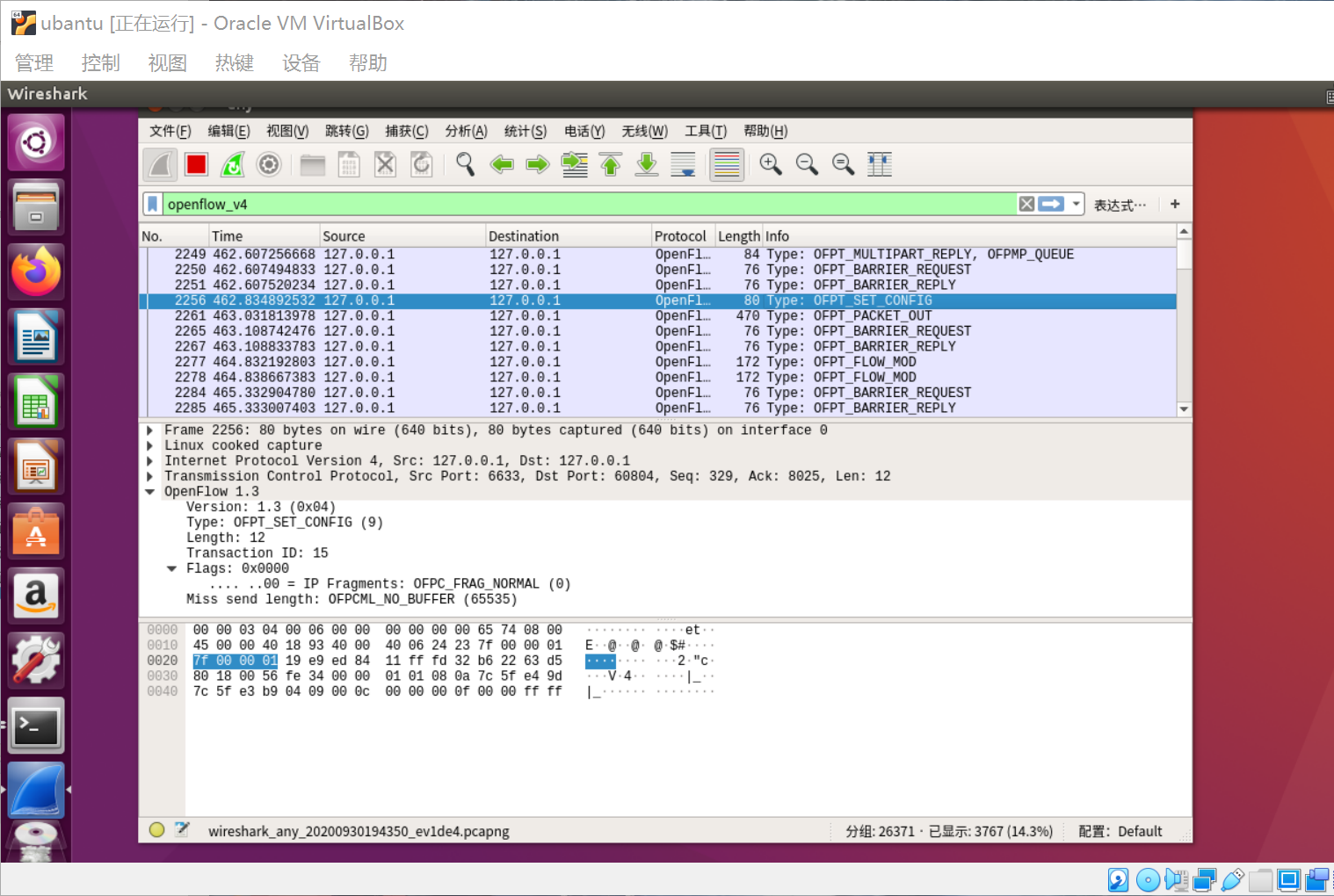Sort packets by the Time column
Viewport: 1334px width, 896px height.
click(x=264, y=235)
